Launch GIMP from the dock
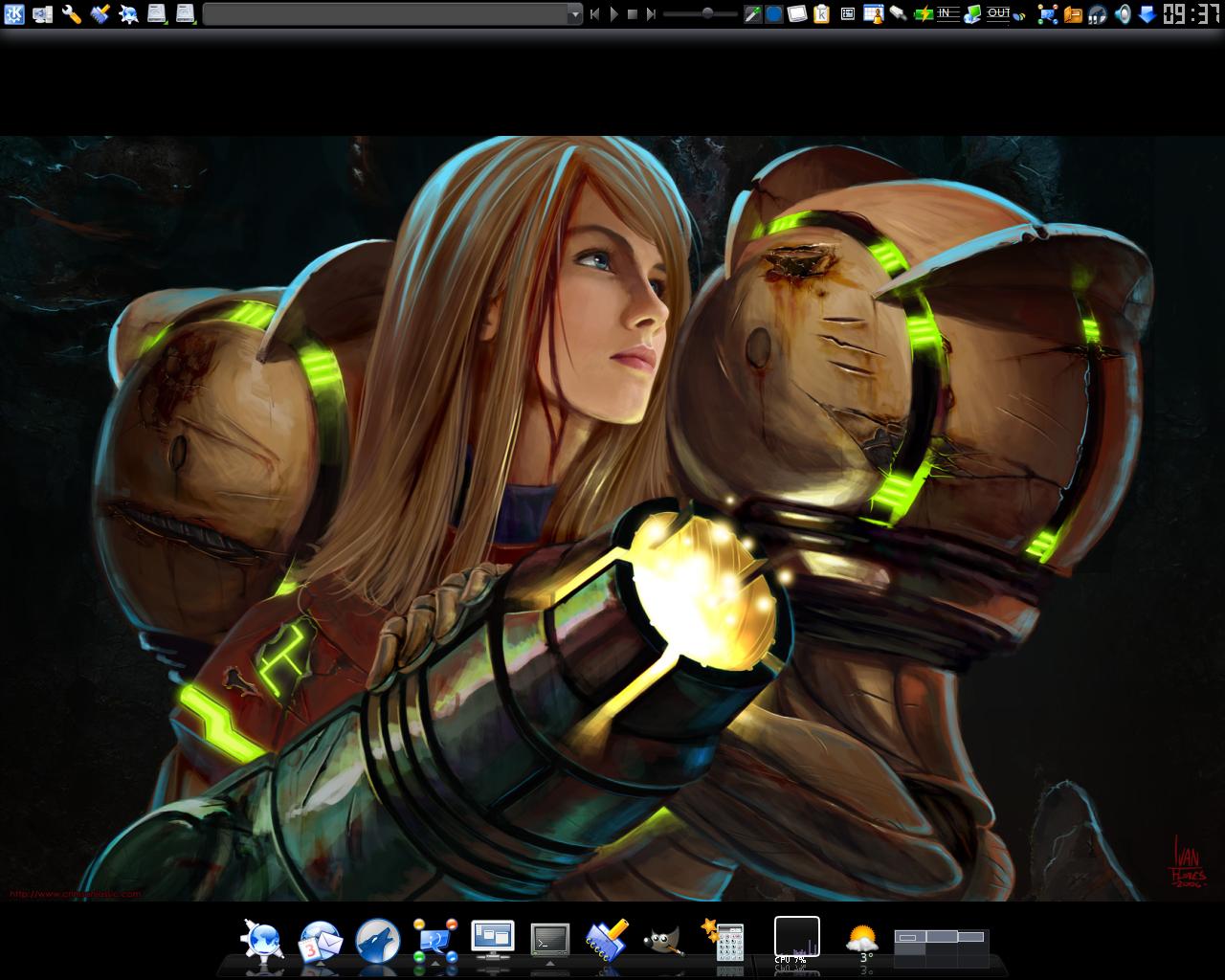This screenshot has width=1225, height=980. click(x=664, y=942)
